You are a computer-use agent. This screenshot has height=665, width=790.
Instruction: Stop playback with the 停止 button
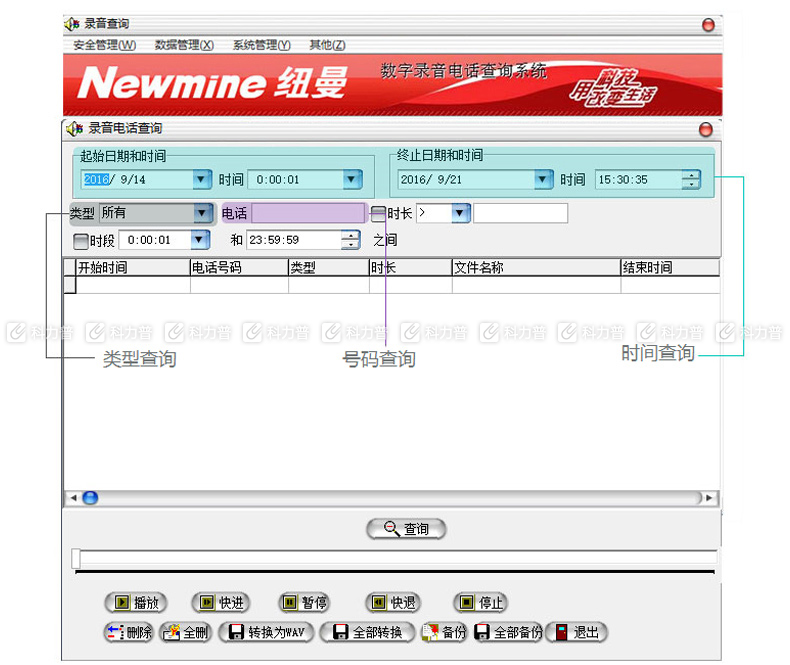click(480, 602)
